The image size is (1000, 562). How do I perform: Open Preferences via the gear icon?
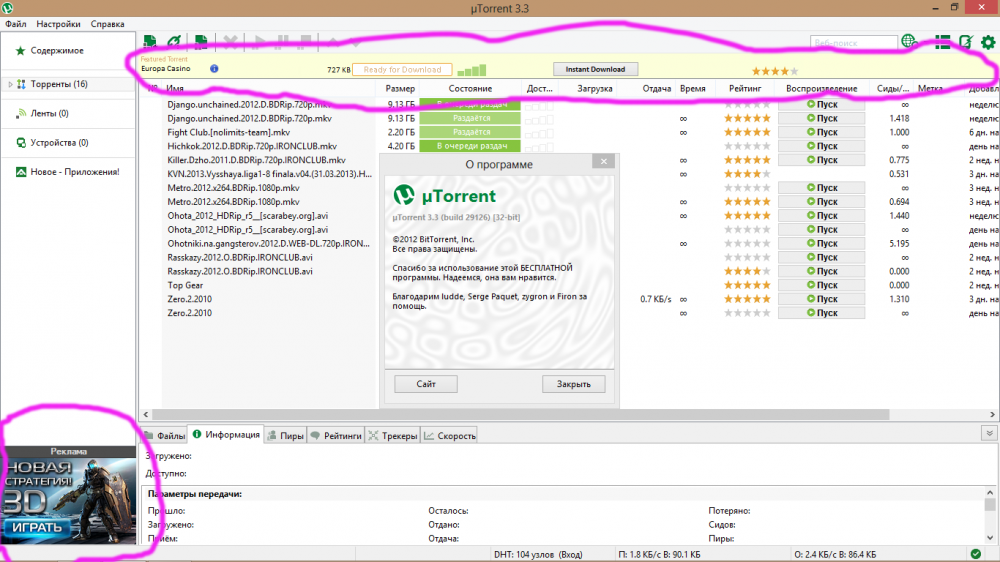(x=988, y=42)
